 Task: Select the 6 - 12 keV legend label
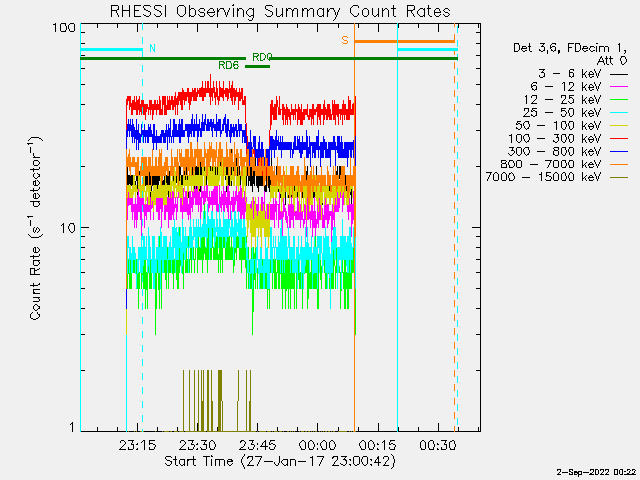tap(566, 87)
